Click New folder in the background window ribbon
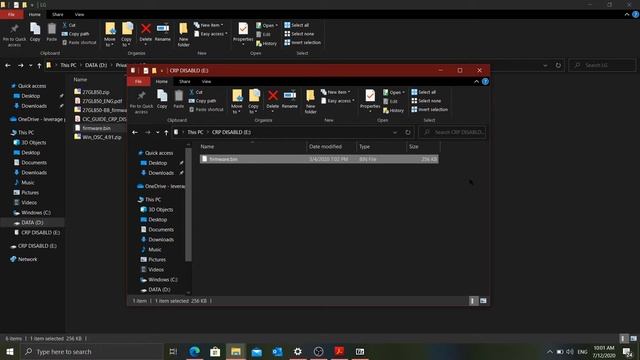The image size is (640, 360). click(x=183, y=34)
